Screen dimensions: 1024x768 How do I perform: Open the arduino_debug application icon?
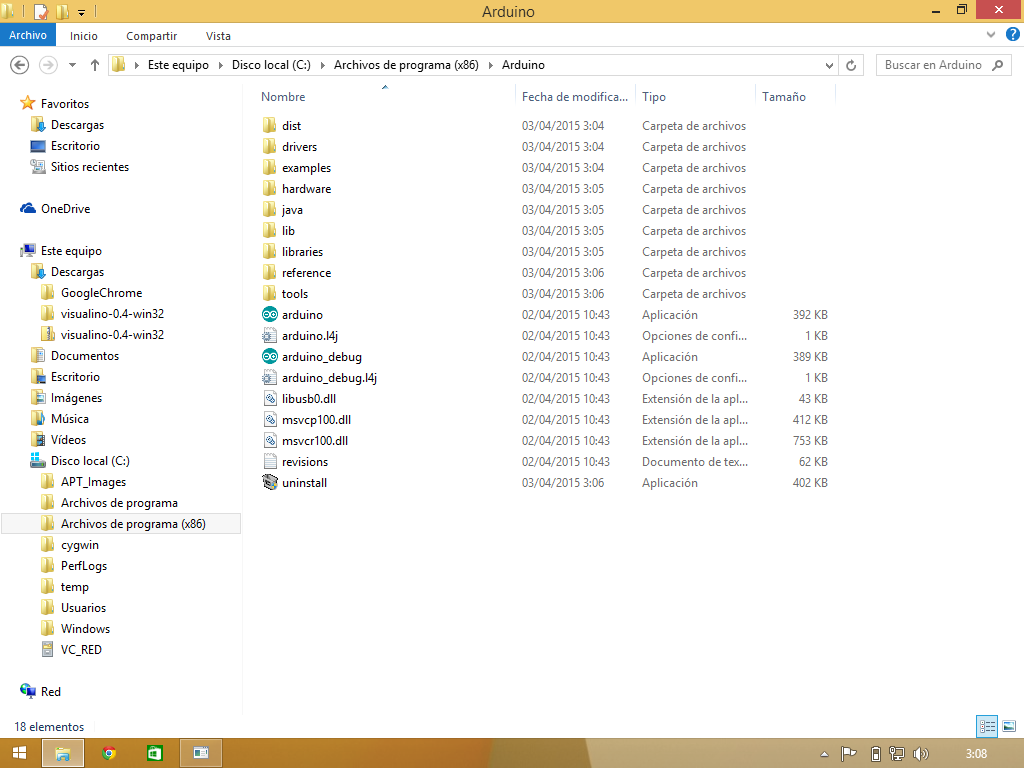[270, 357]
